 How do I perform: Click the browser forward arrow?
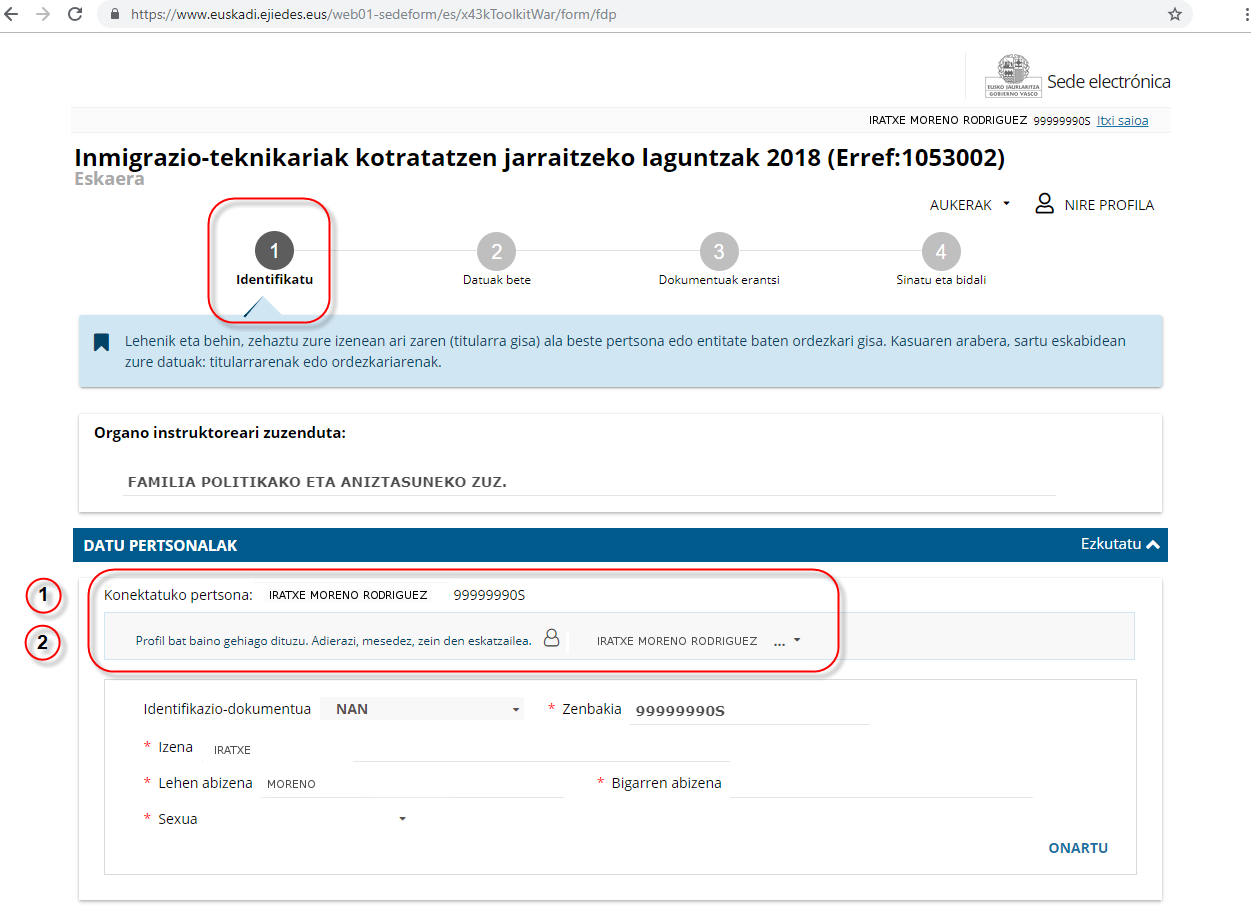[x=42, y=15]
